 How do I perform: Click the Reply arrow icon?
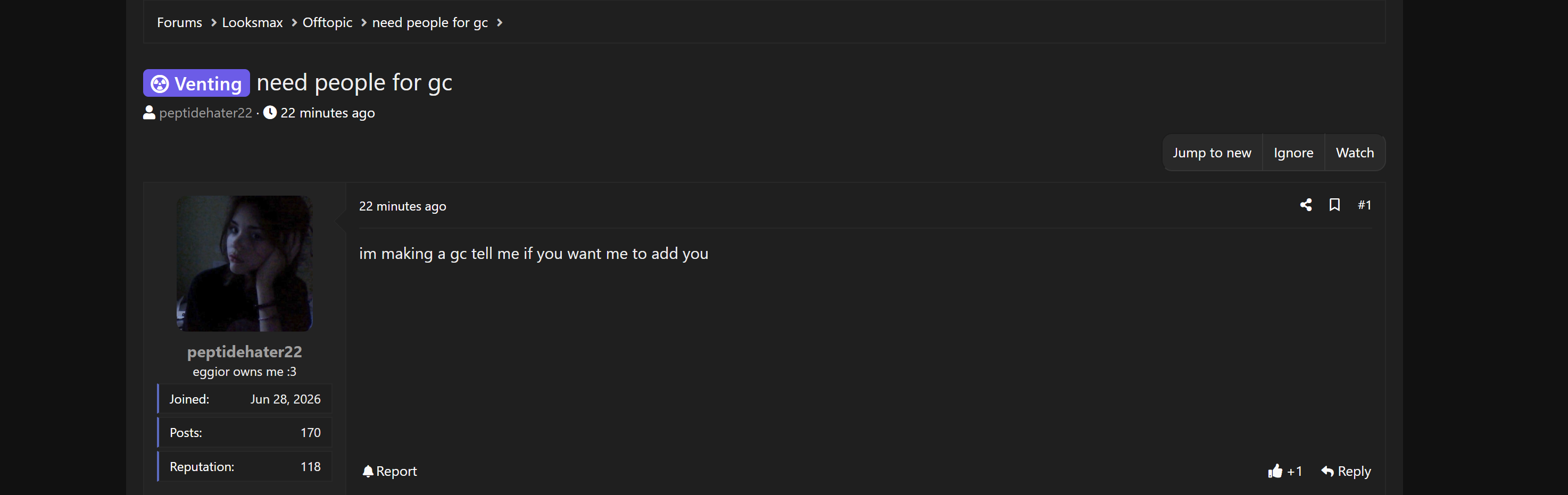tap(1328, 471)
